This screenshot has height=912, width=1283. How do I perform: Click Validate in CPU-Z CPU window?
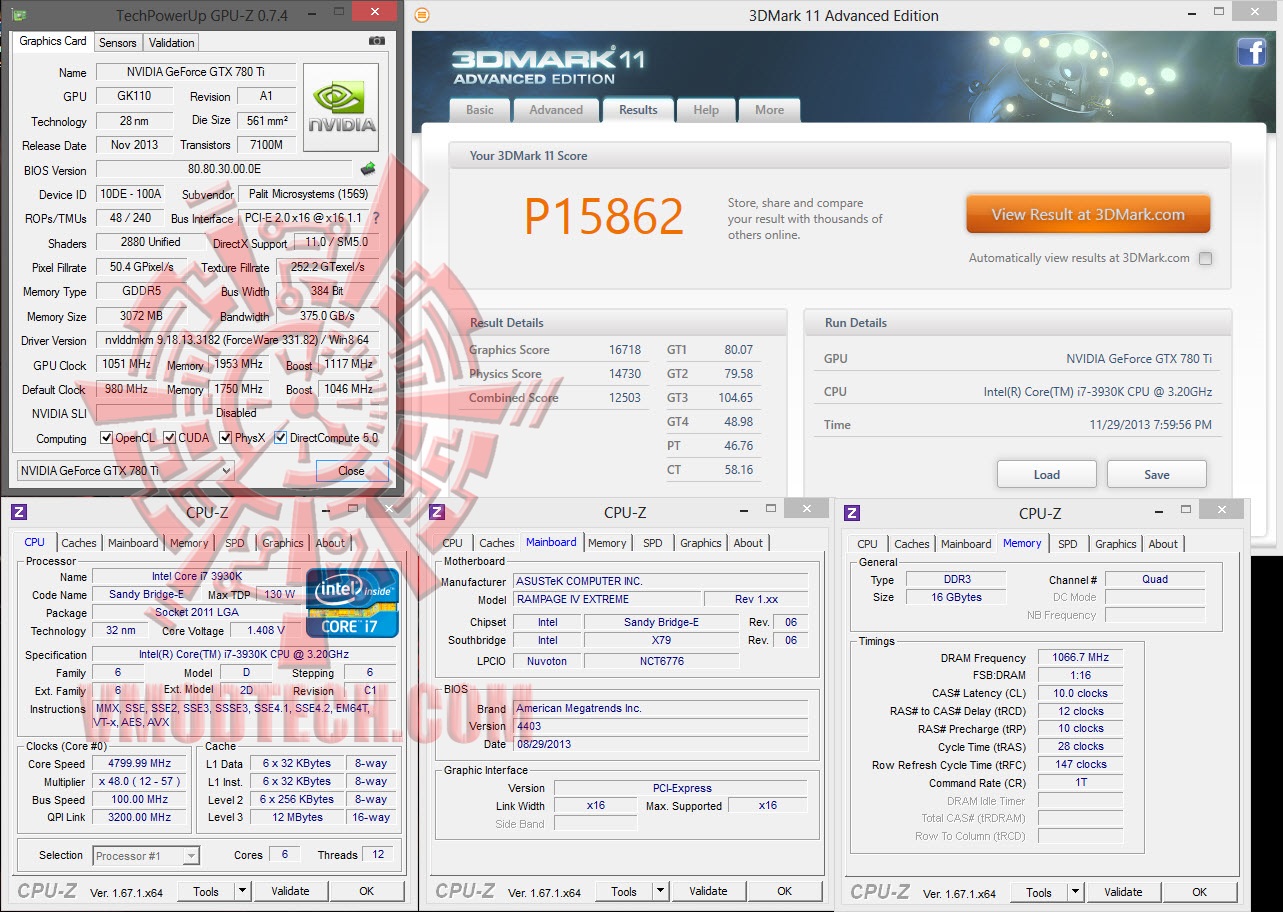click(290, 891)
